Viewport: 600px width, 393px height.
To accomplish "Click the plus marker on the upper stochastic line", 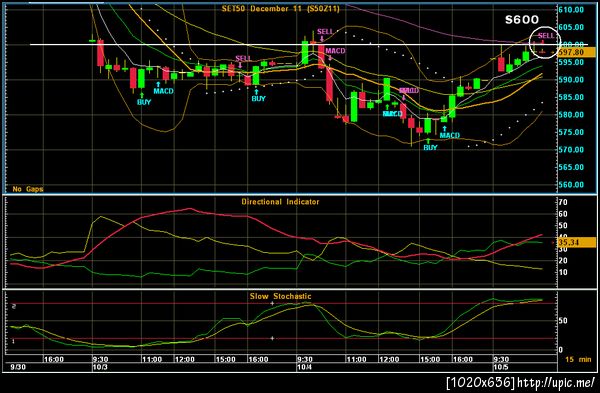I will tap(272, 303).
